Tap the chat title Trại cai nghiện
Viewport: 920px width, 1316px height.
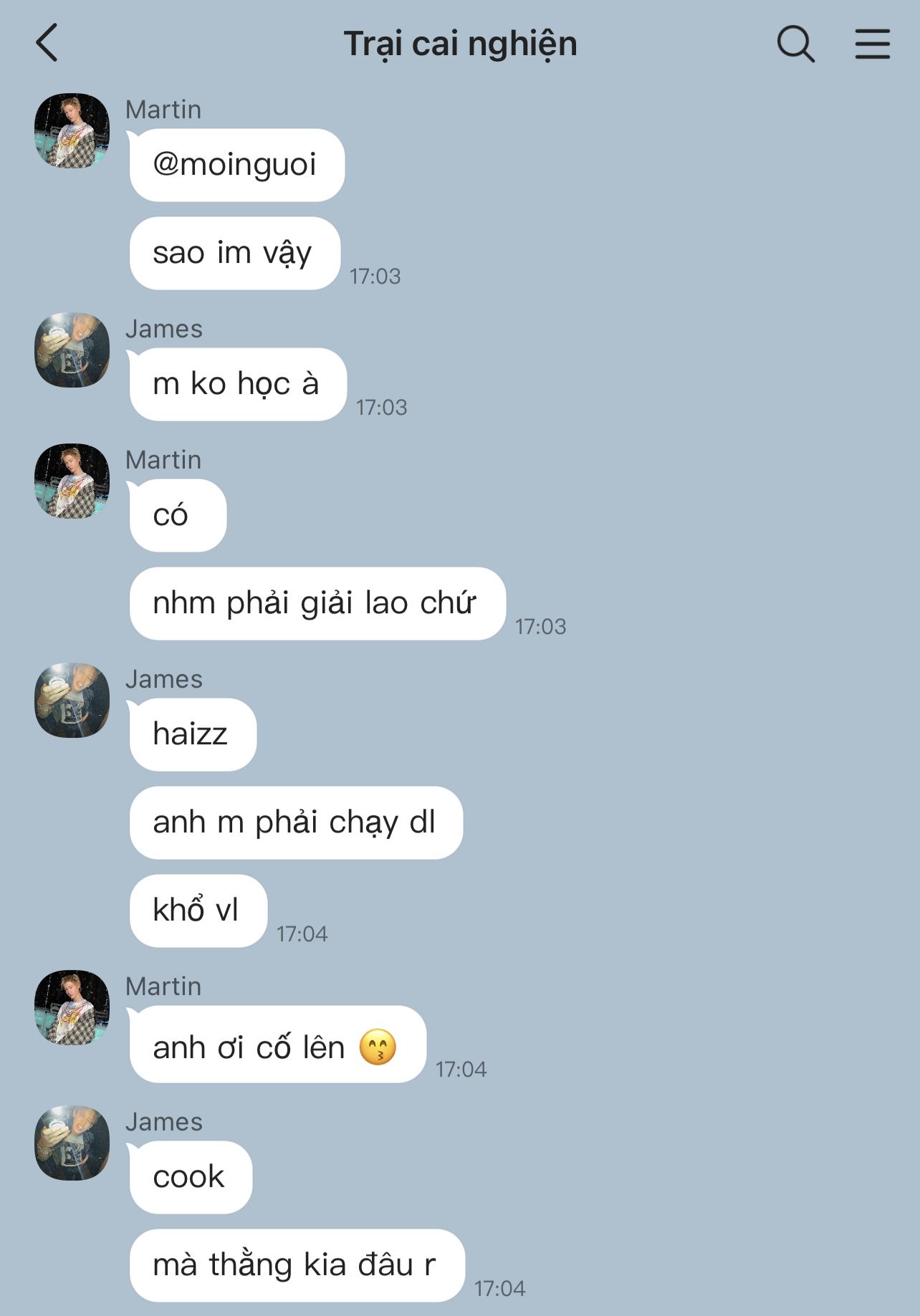(x=460, y=44)
